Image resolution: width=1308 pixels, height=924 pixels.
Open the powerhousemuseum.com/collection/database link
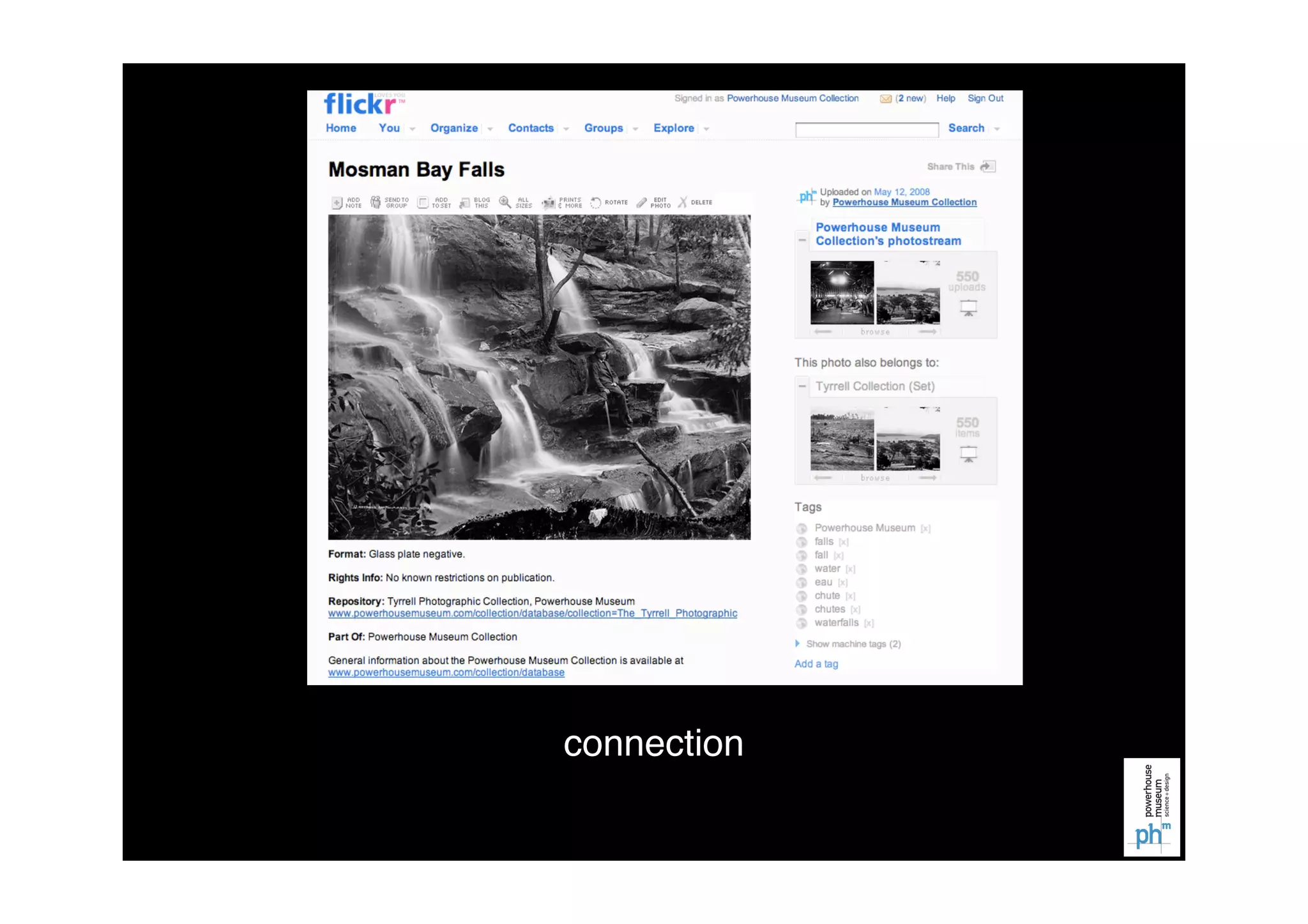pyautogui.click(x=446, y=672)
